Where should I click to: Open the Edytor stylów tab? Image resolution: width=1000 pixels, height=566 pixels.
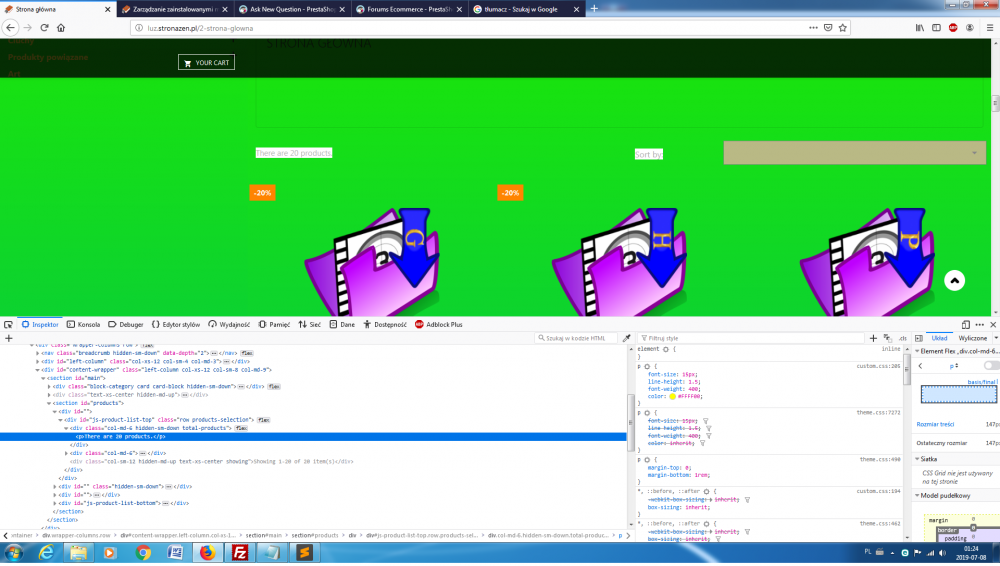coord(175,324)
